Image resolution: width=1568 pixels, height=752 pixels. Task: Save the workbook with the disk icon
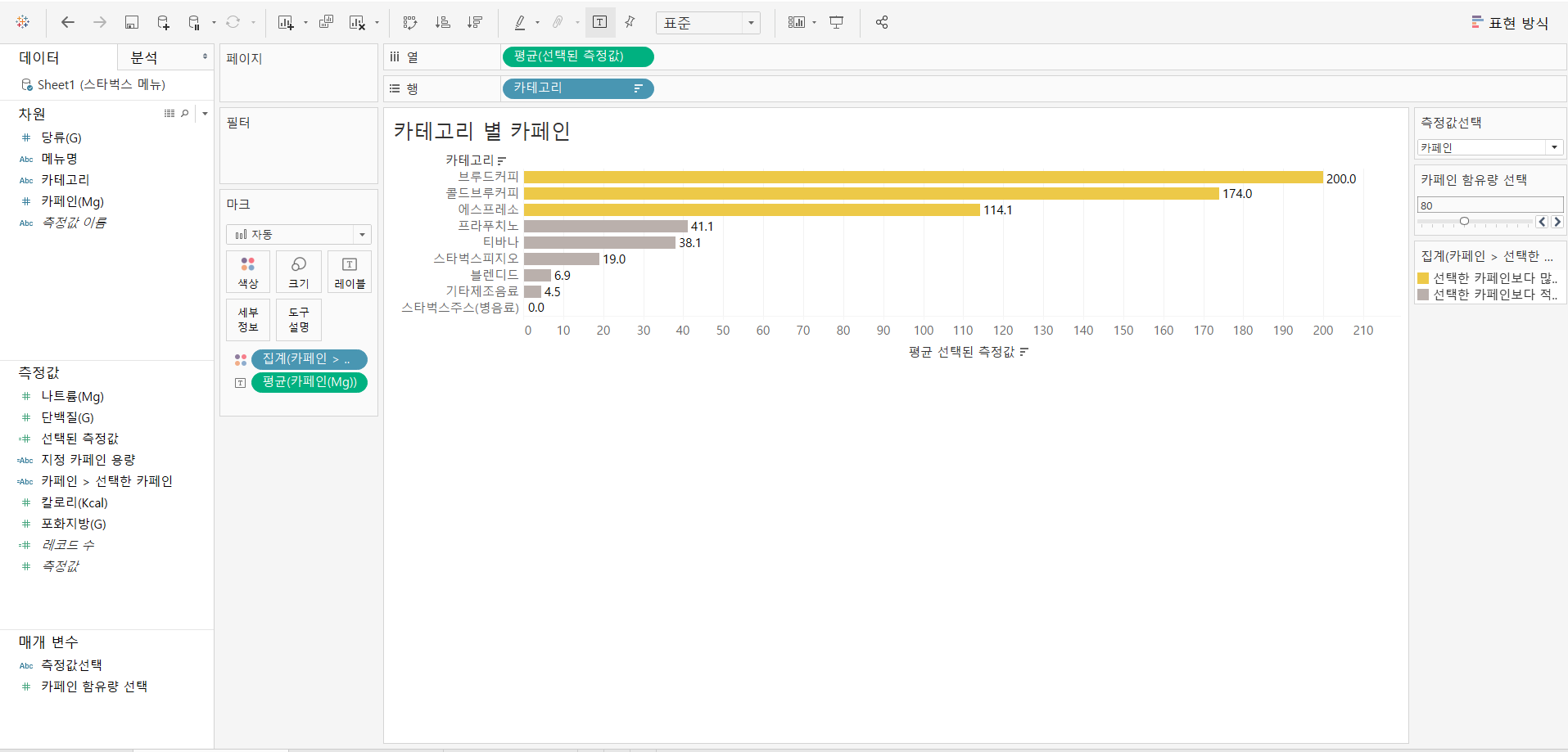click(x=131, y=22)
